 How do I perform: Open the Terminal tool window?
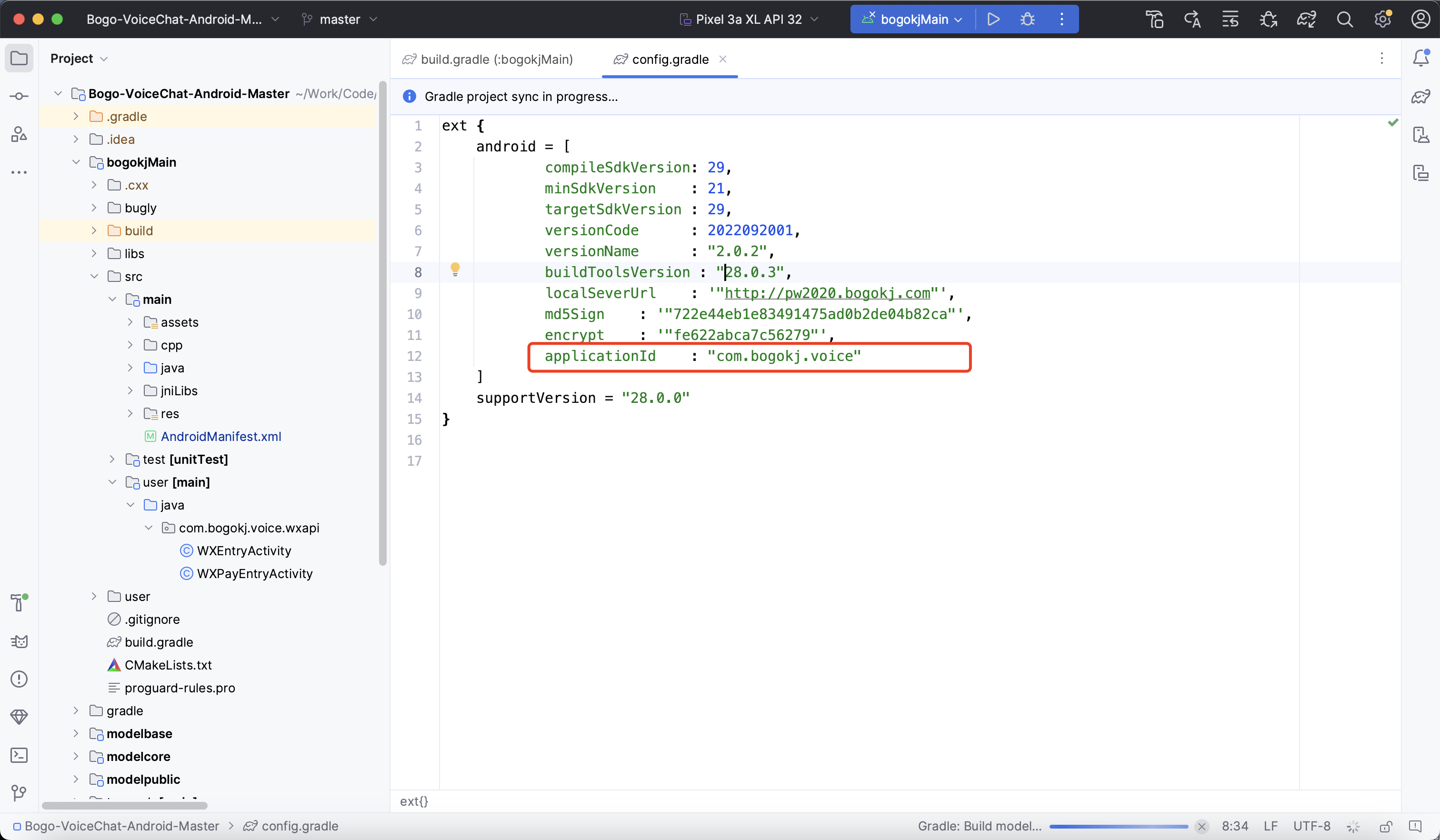(19, 755)
